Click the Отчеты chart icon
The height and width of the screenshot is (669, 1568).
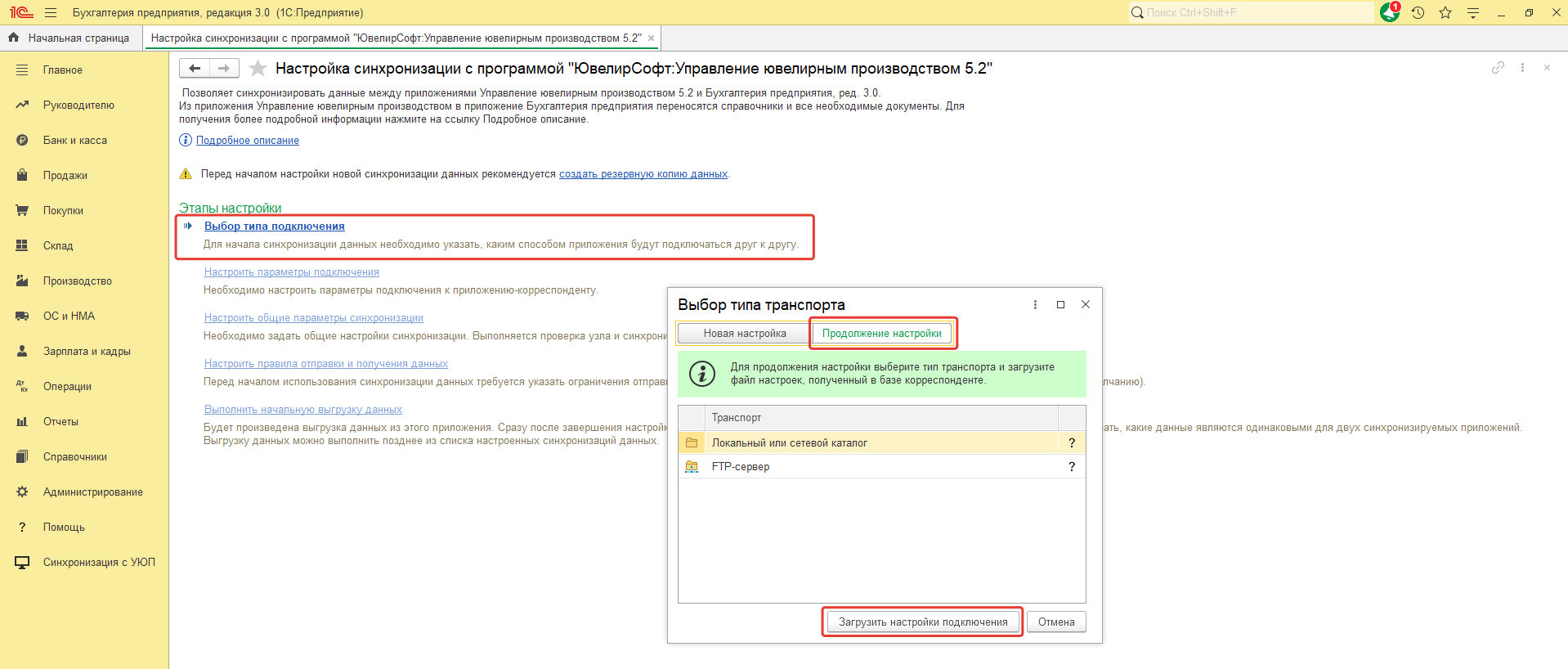pos(22,421)
